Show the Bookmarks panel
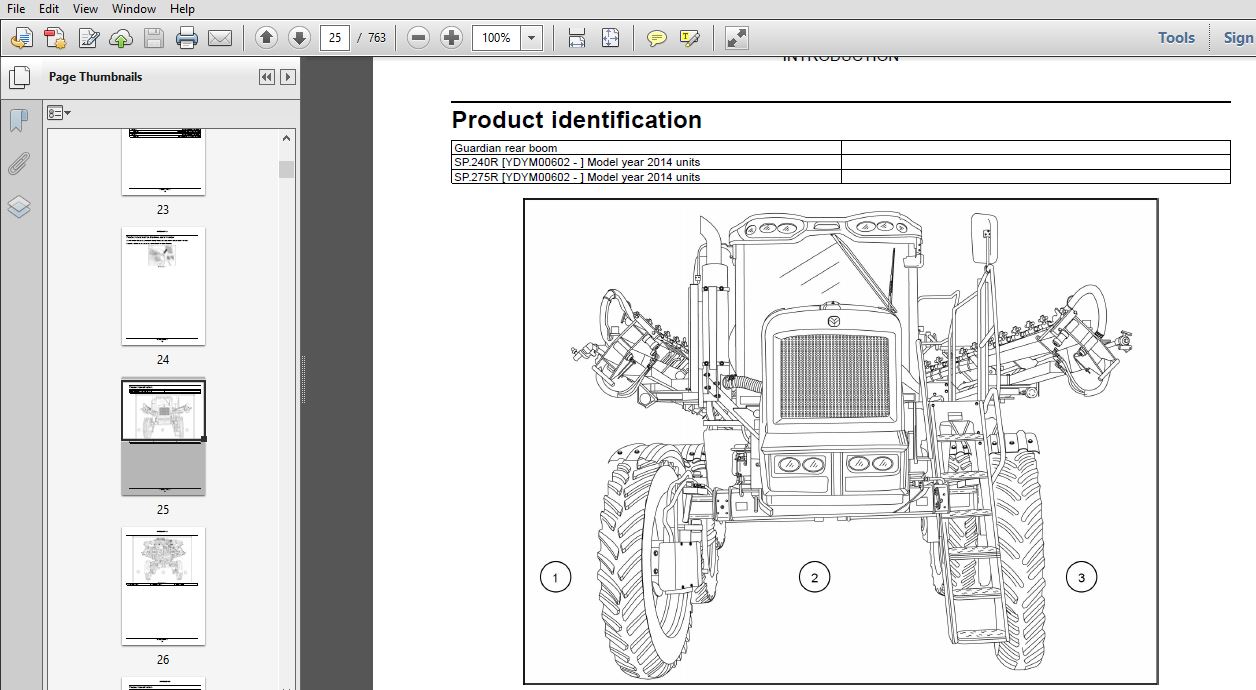Screen dimensions: 1256x690 click(18, 121)
